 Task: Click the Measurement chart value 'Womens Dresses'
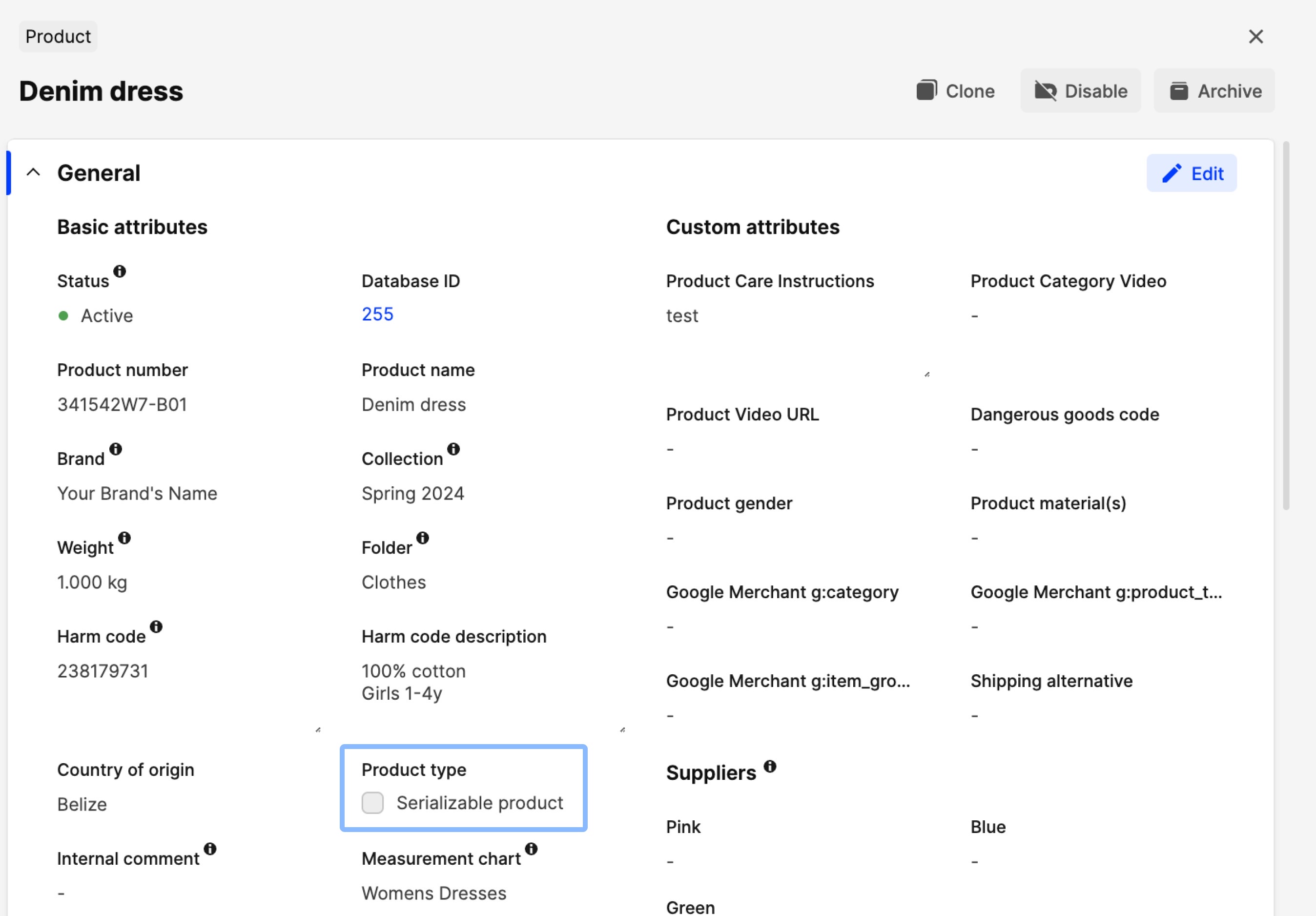click(434, 893)
